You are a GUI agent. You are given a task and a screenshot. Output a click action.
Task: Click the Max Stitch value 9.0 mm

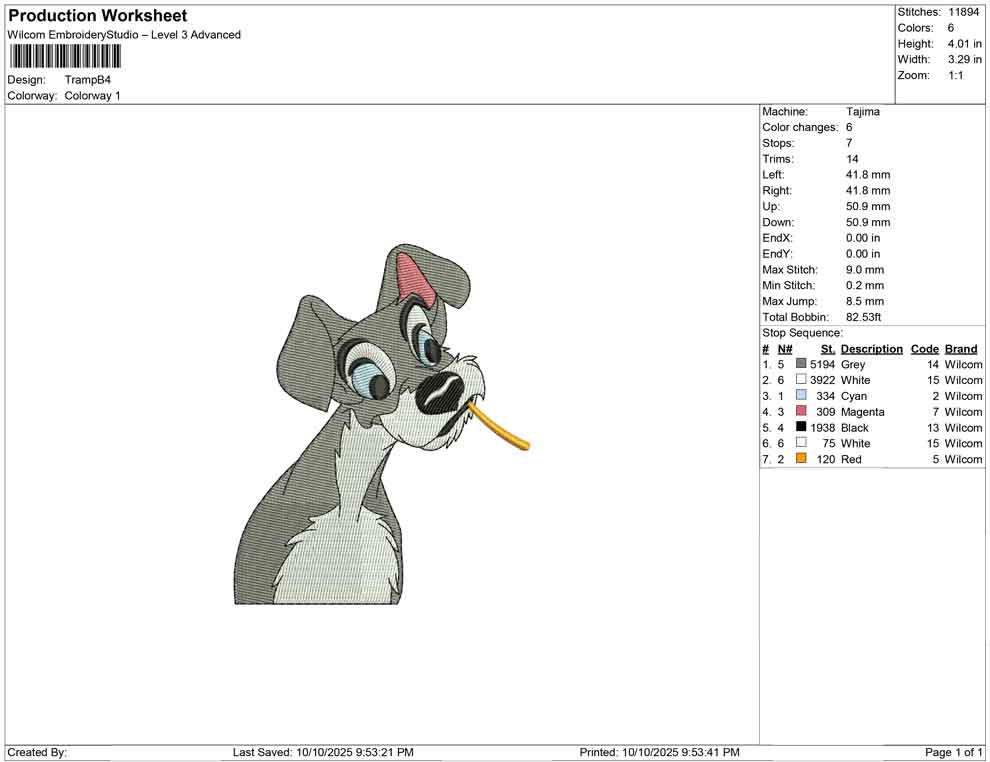pyautogui.click(x=865, y=270)
